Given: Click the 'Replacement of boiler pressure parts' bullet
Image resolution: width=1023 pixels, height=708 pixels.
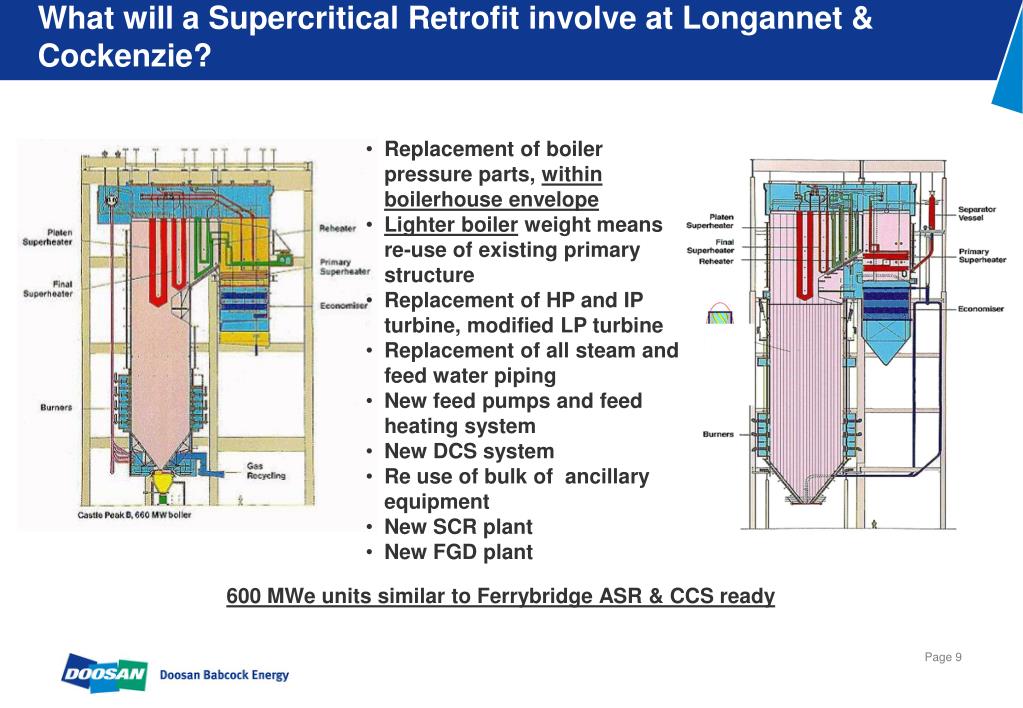Looking at the screenshot, I should coord(493,174).
